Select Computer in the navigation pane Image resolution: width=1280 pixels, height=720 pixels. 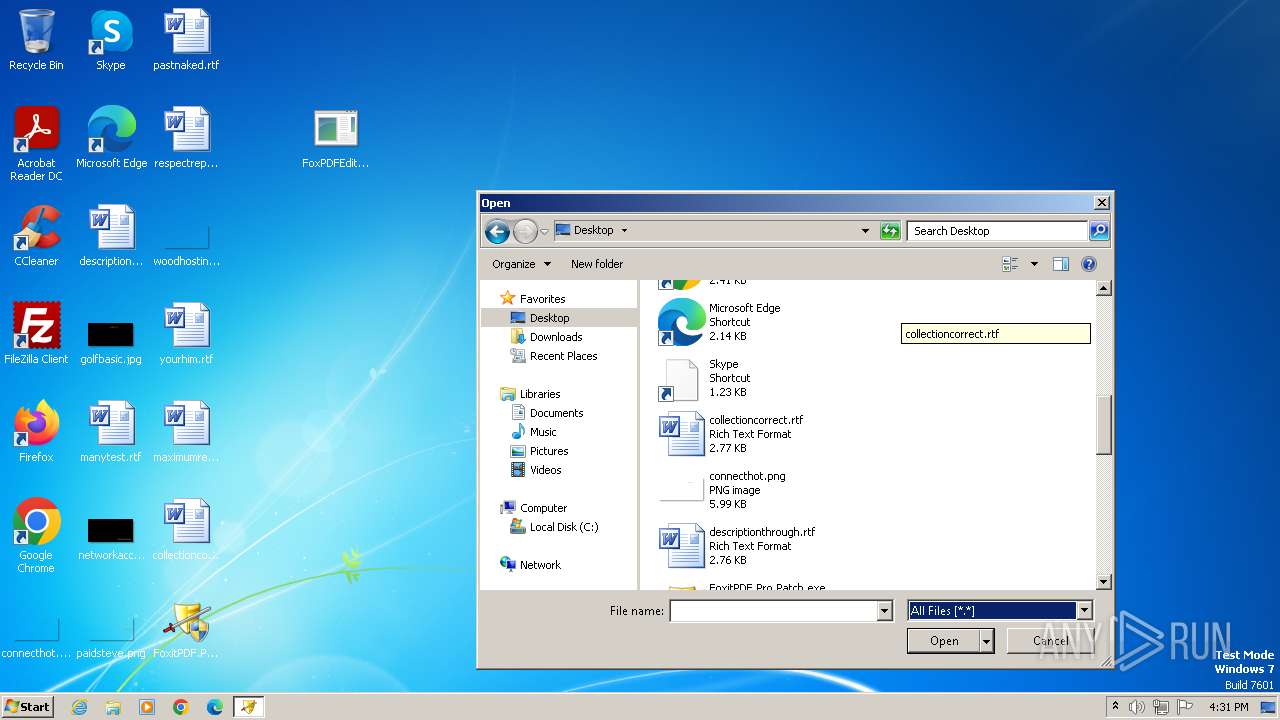[533, 508]
